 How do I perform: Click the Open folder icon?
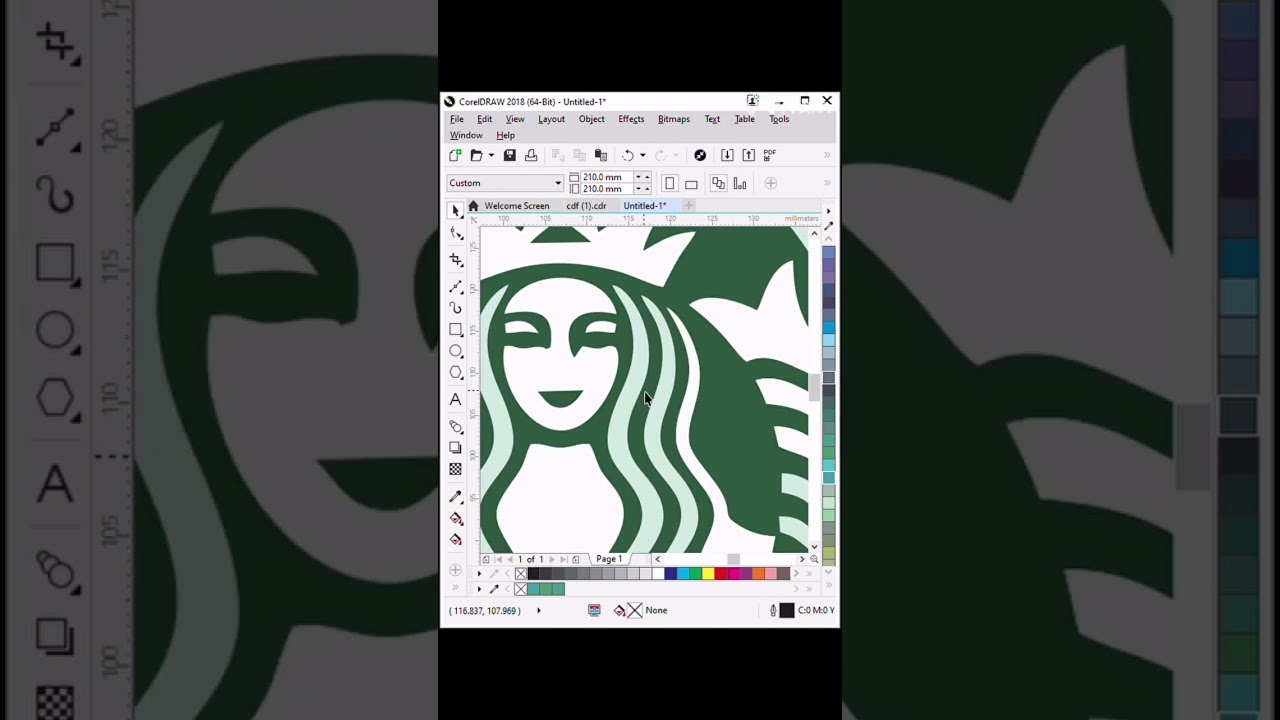click(x=476, y=155)
